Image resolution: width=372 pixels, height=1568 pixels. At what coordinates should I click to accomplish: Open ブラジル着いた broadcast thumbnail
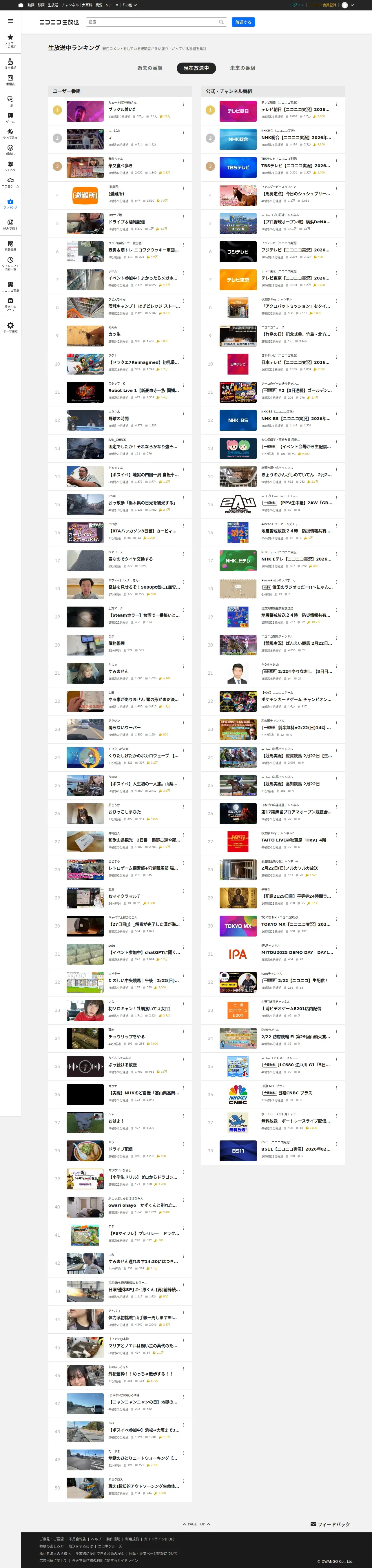click(x=85, y=111)
